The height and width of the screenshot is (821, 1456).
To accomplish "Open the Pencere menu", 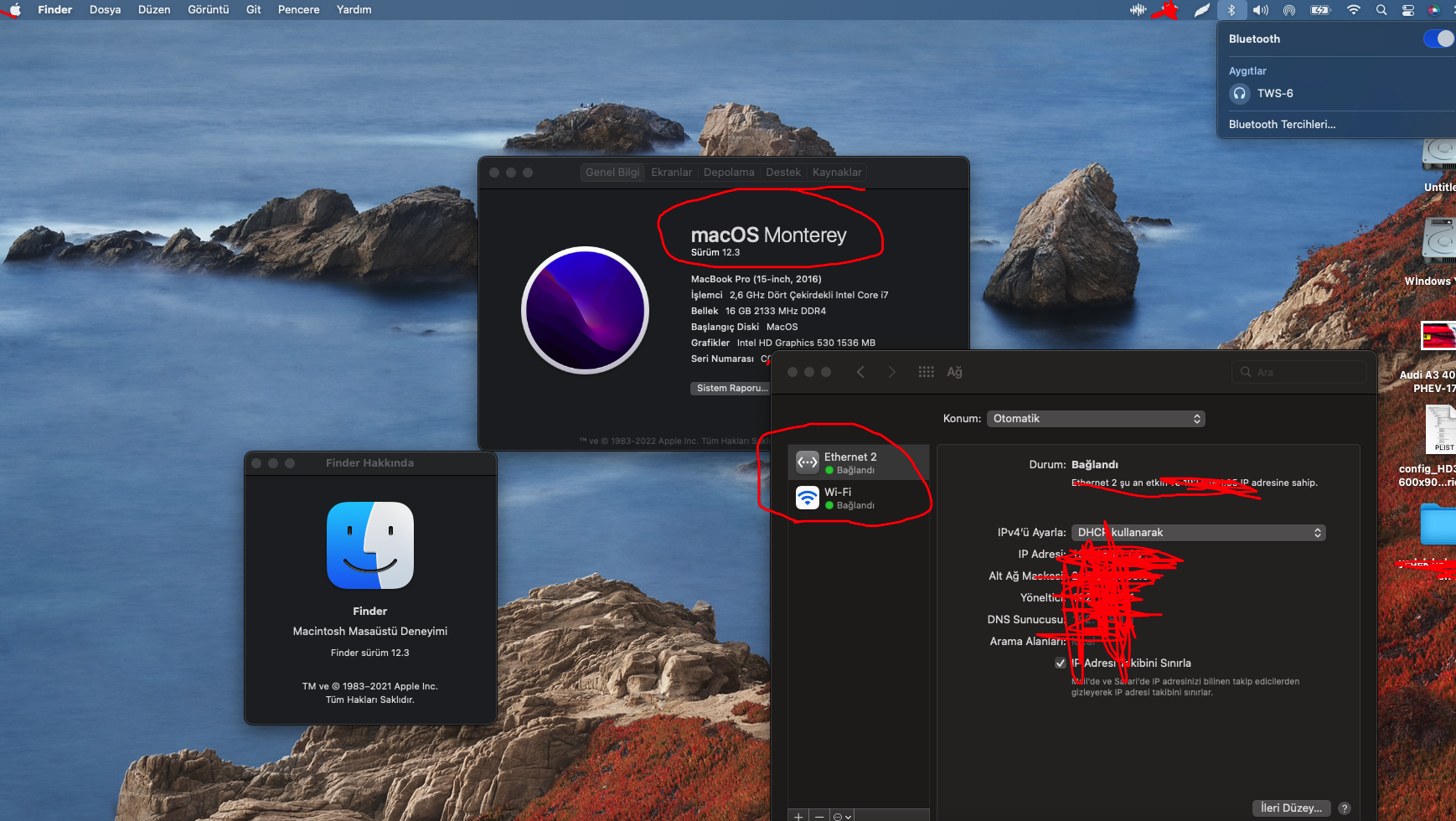I will point(299,10).
